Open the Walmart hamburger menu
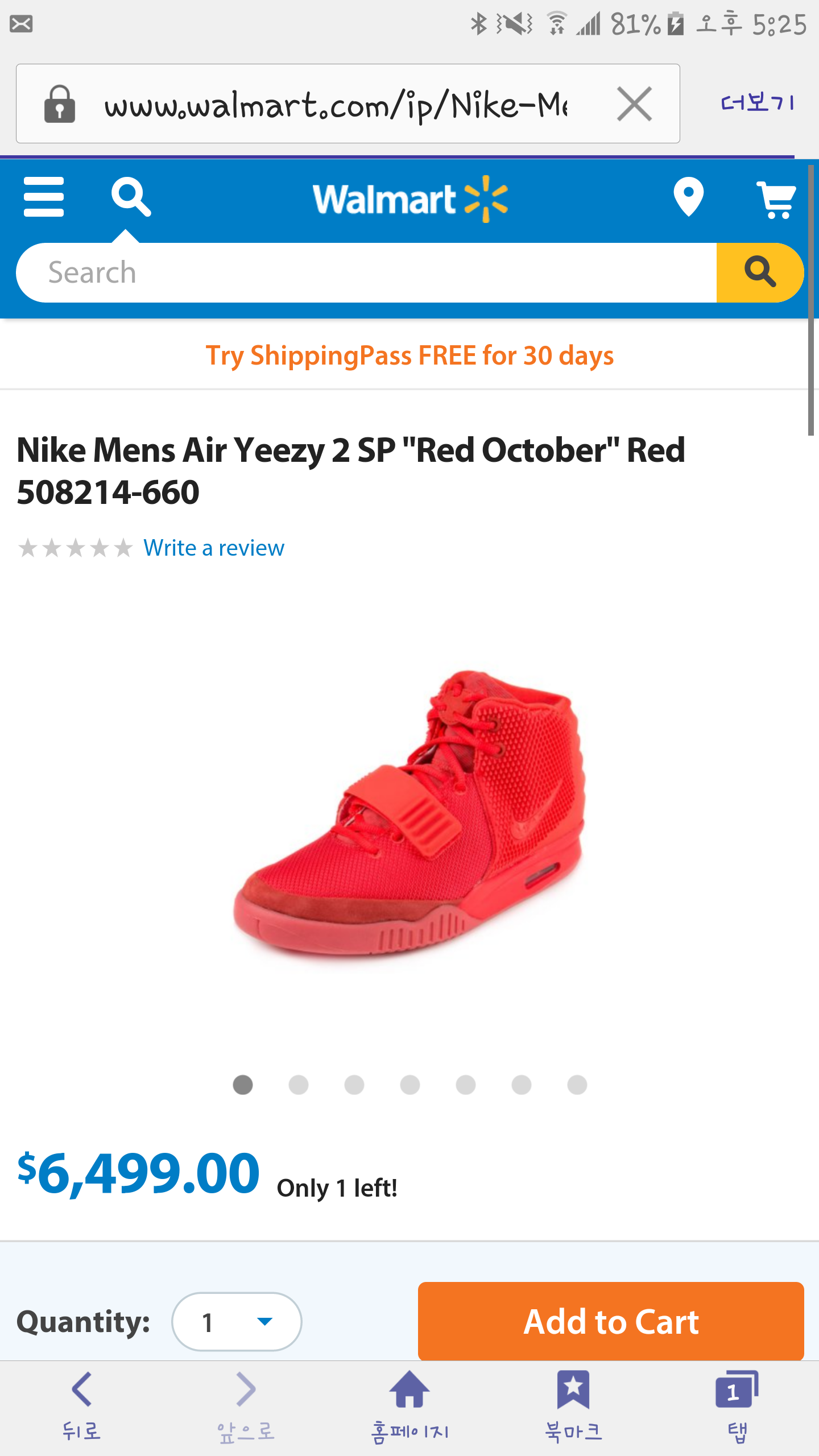 coord(44,197)
